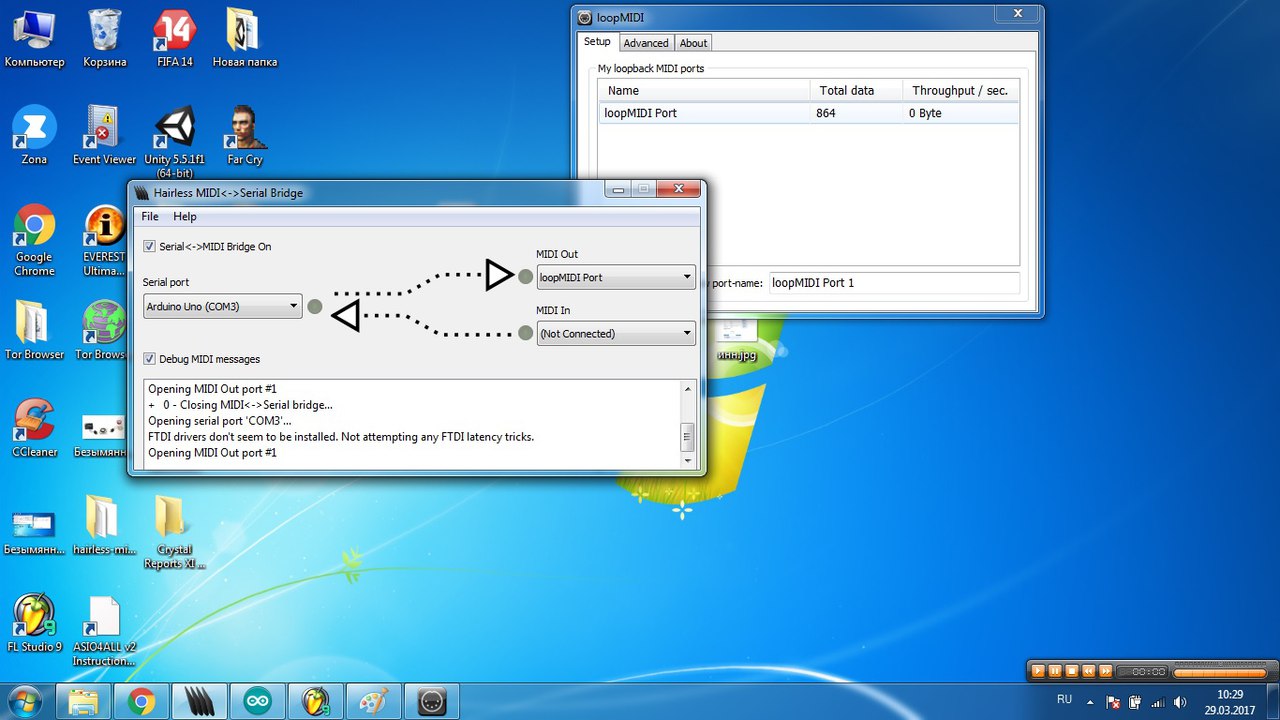1280x720 pixels.
Task: Select the Far Cry desktop shortcut
Action: pyautogui.click(x=244, y=135)
